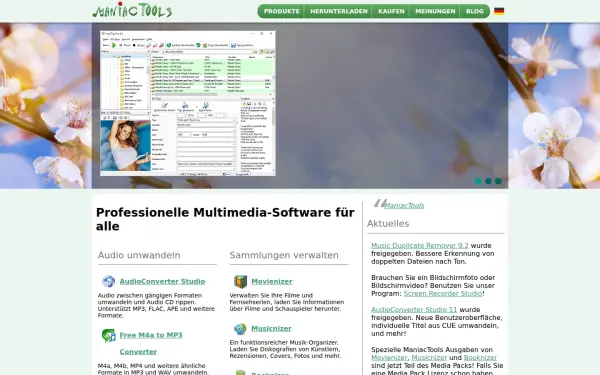This screenshot has width=600, height=375.
Task: Open the HERUNTERLADEN menu item
Action: click(339, 11)
